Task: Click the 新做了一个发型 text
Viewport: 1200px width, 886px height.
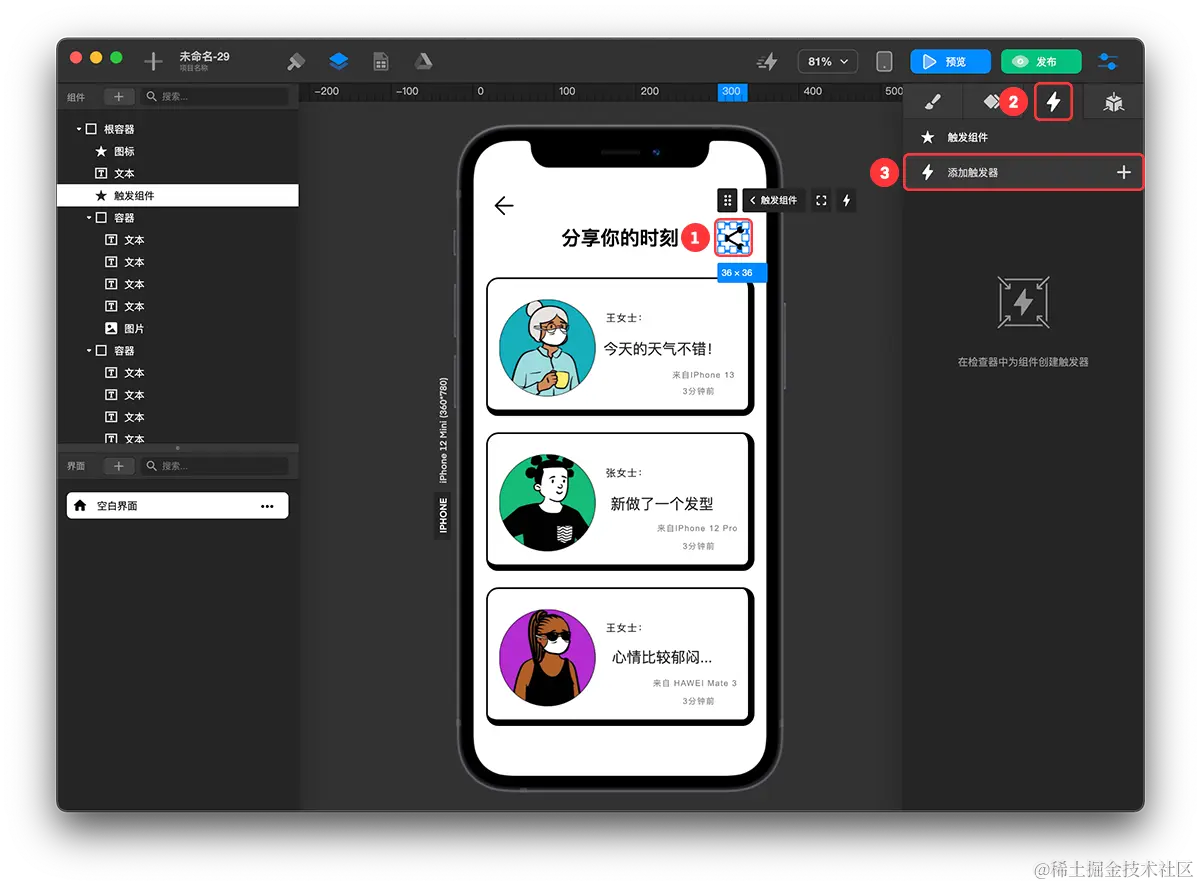Action: 662,504
